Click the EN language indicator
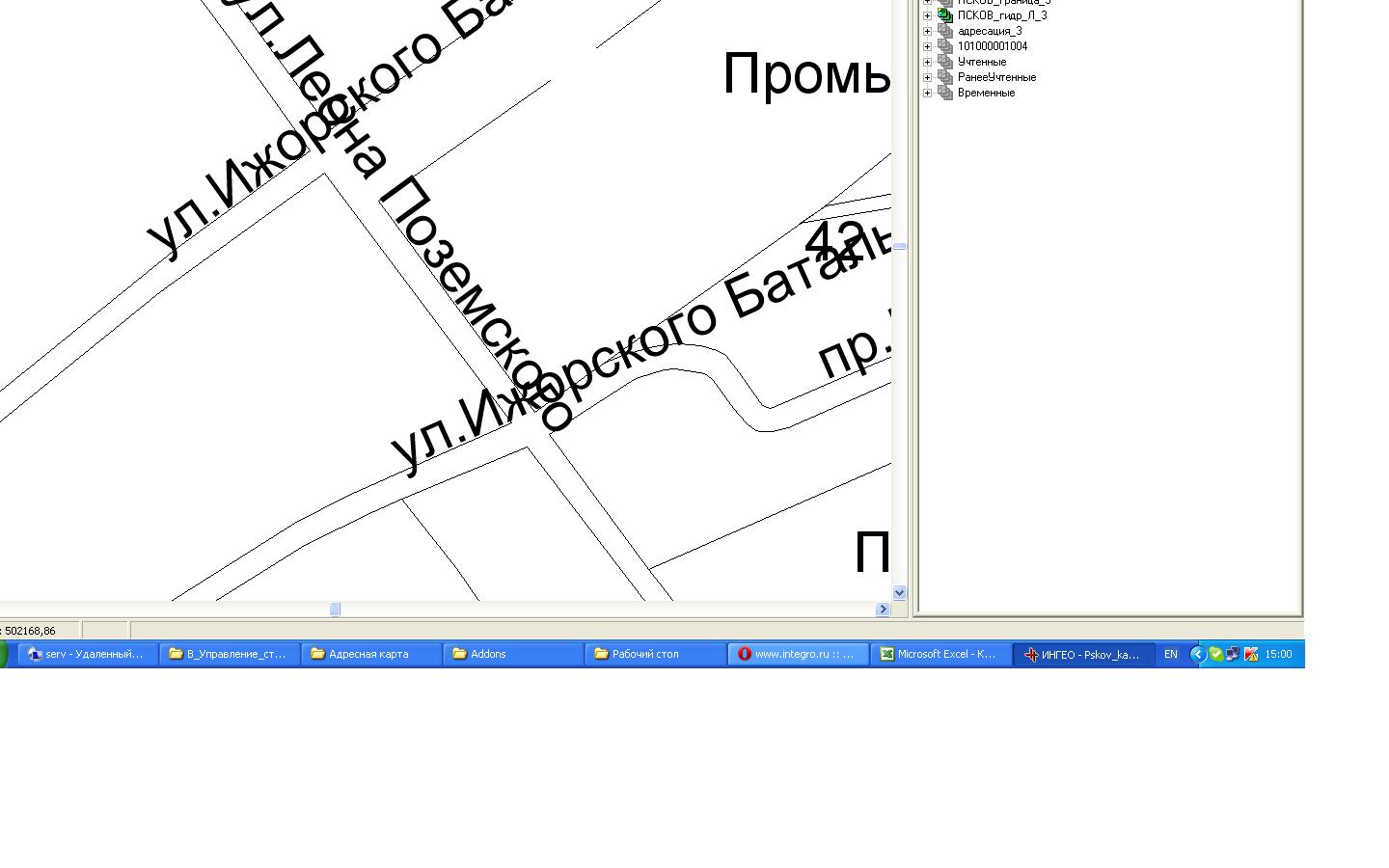Viewport: 1389px width, 868px height. click(x=1170, y=654)
